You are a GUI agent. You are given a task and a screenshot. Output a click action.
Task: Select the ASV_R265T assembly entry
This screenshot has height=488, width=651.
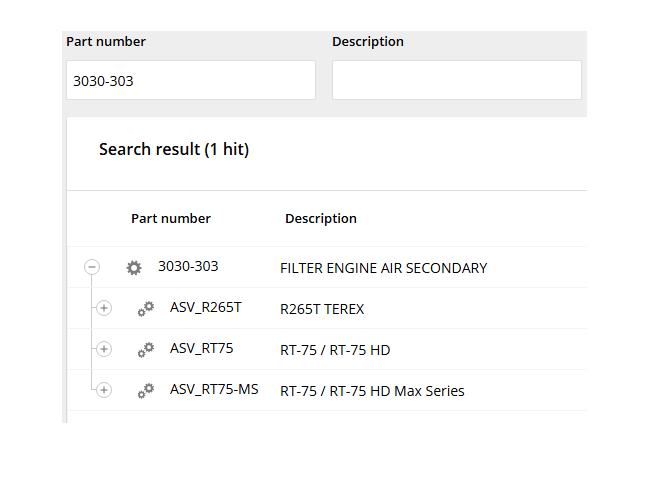click(205, 308)
